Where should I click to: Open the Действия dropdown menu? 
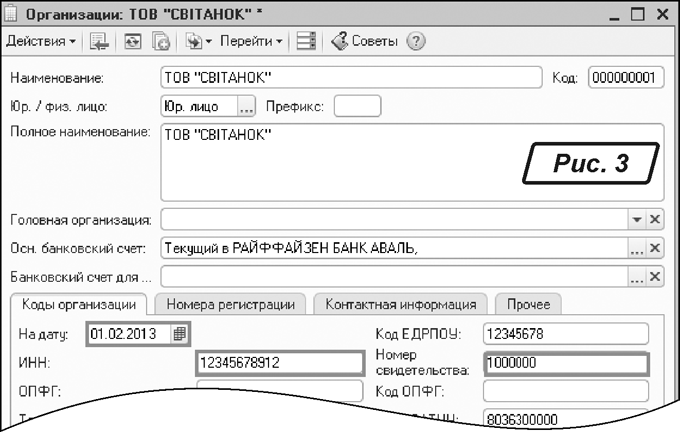point(41,41)
